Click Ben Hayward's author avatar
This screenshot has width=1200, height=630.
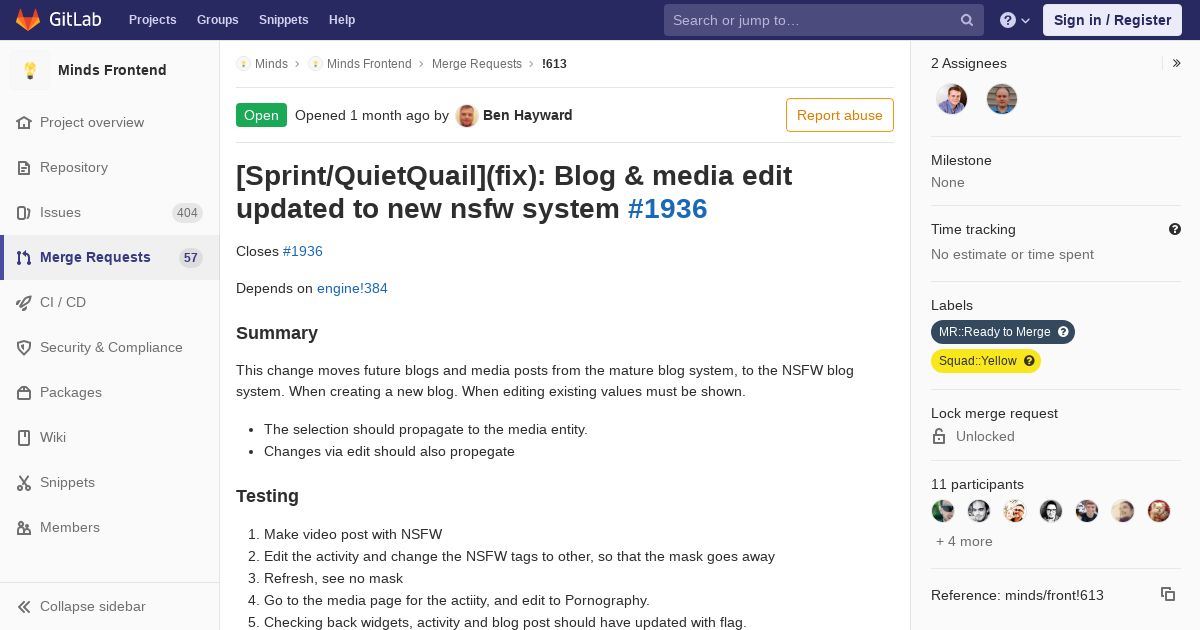click(x=467, y=115)
